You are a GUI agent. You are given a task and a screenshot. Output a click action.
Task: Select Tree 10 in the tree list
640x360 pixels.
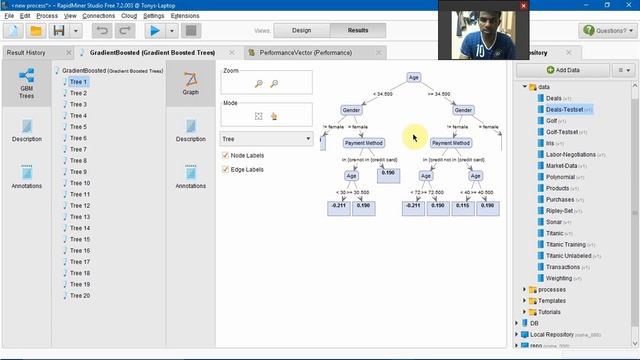pos(80,183)
